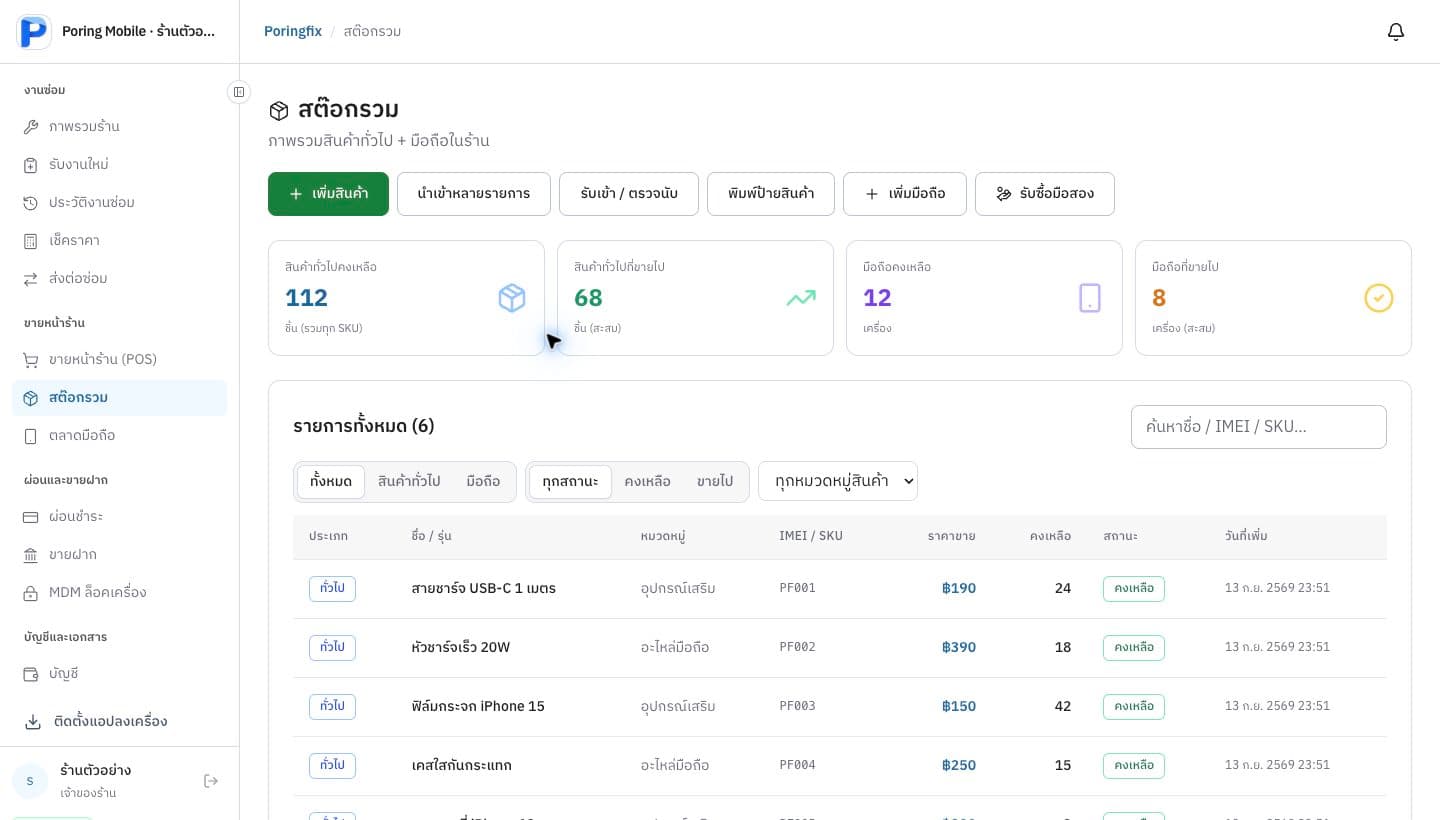The image size is (1440, 820).
Task: Open ตลาดมือถือ in the sidebar
Action: [120, 436]
